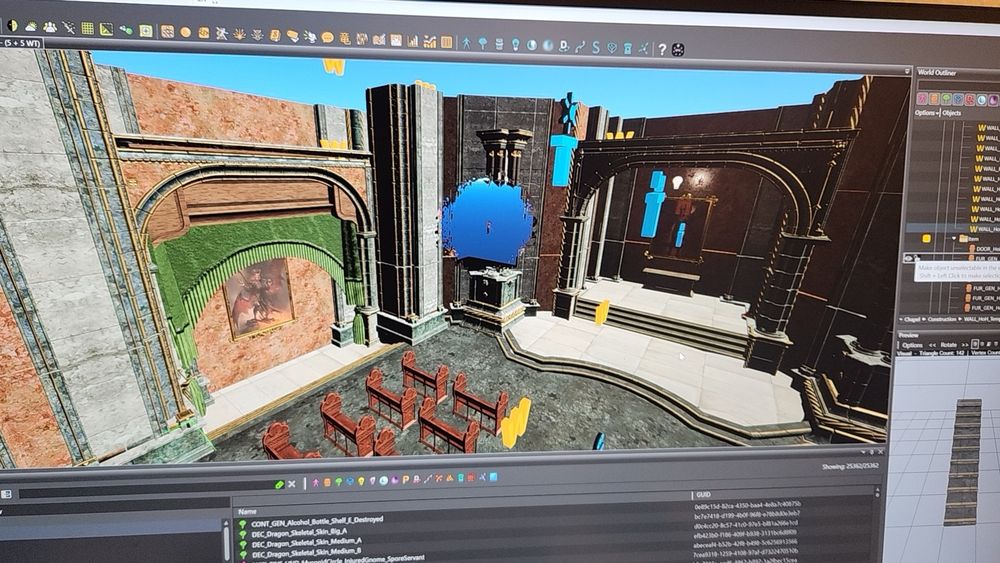Toggle the green tree filter in bottom panel
The width and height of the screenshot is (1000, 563).
(339, 481)
